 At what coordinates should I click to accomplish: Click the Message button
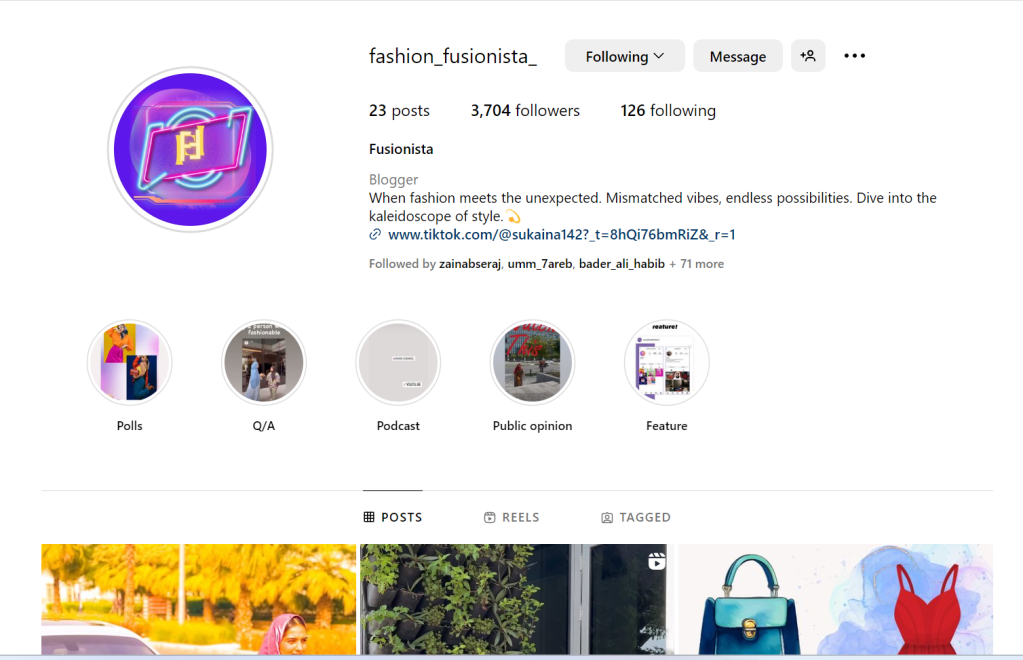click(x=738, y=56)
